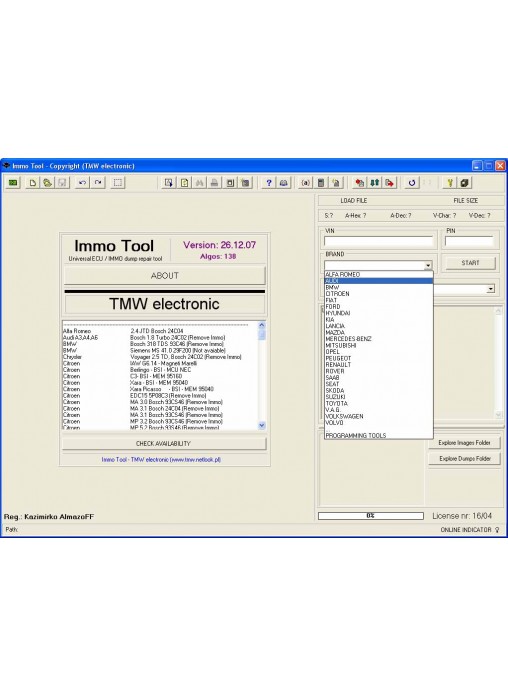Click the document-with-arrow import icon
This screenshot has width=508, height=696.
click(x=168, y=182)
